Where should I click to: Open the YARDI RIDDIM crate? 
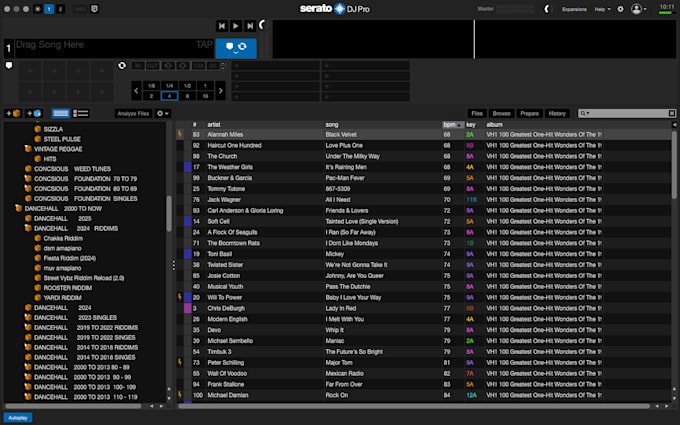tap(62, 298)
